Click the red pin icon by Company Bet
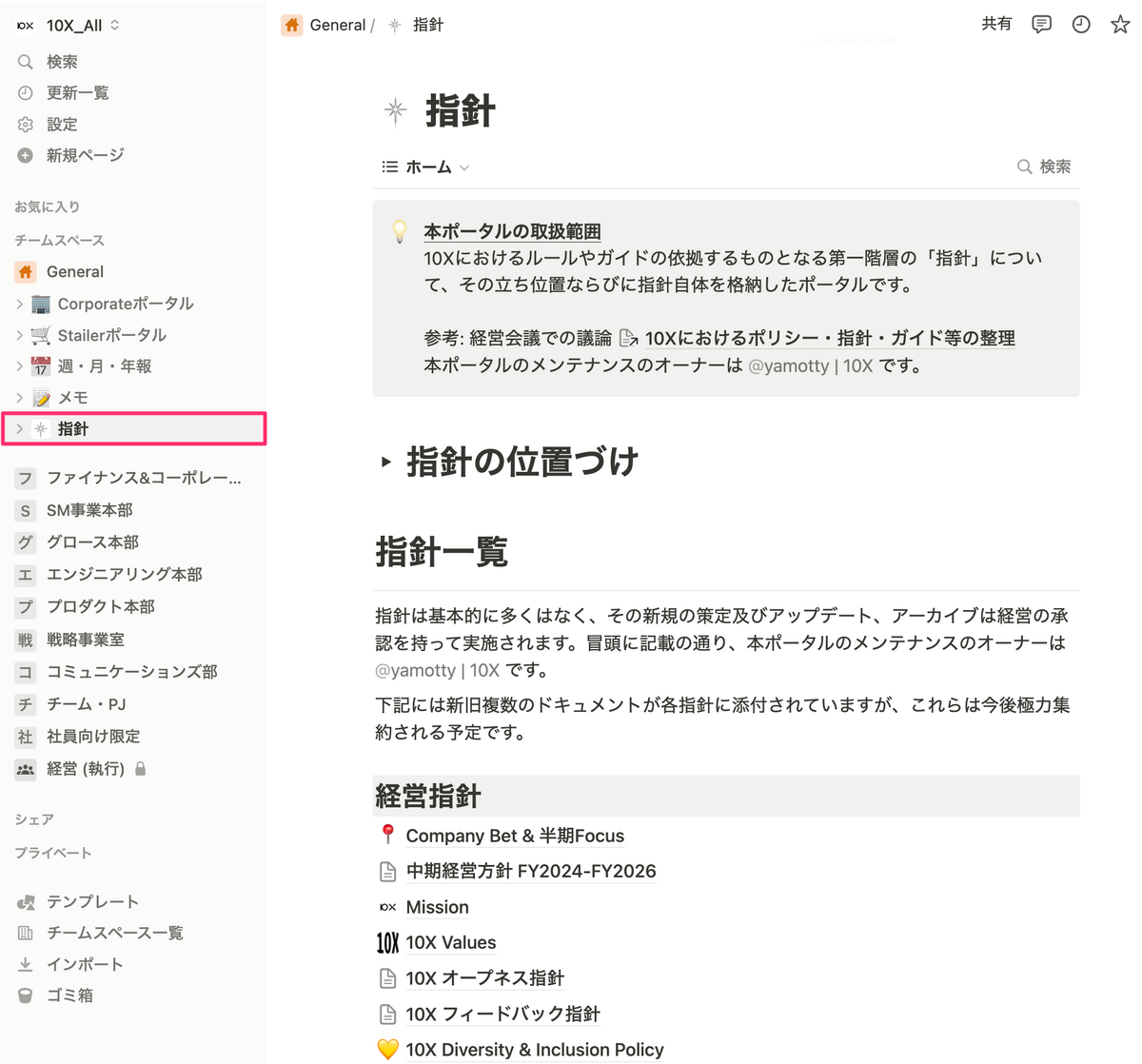The image size is (1142, 1064). 387,835
